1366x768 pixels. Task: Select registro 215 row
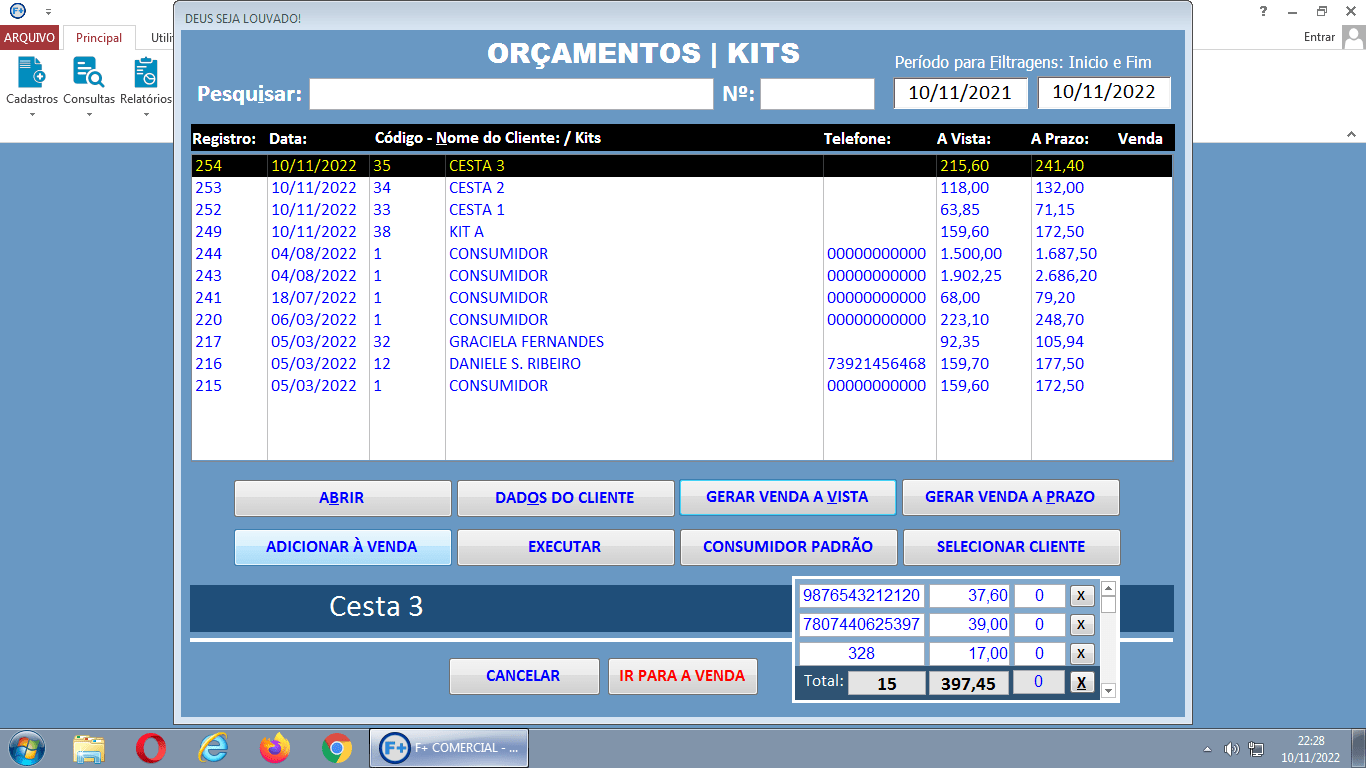click(x=681, y=386)
